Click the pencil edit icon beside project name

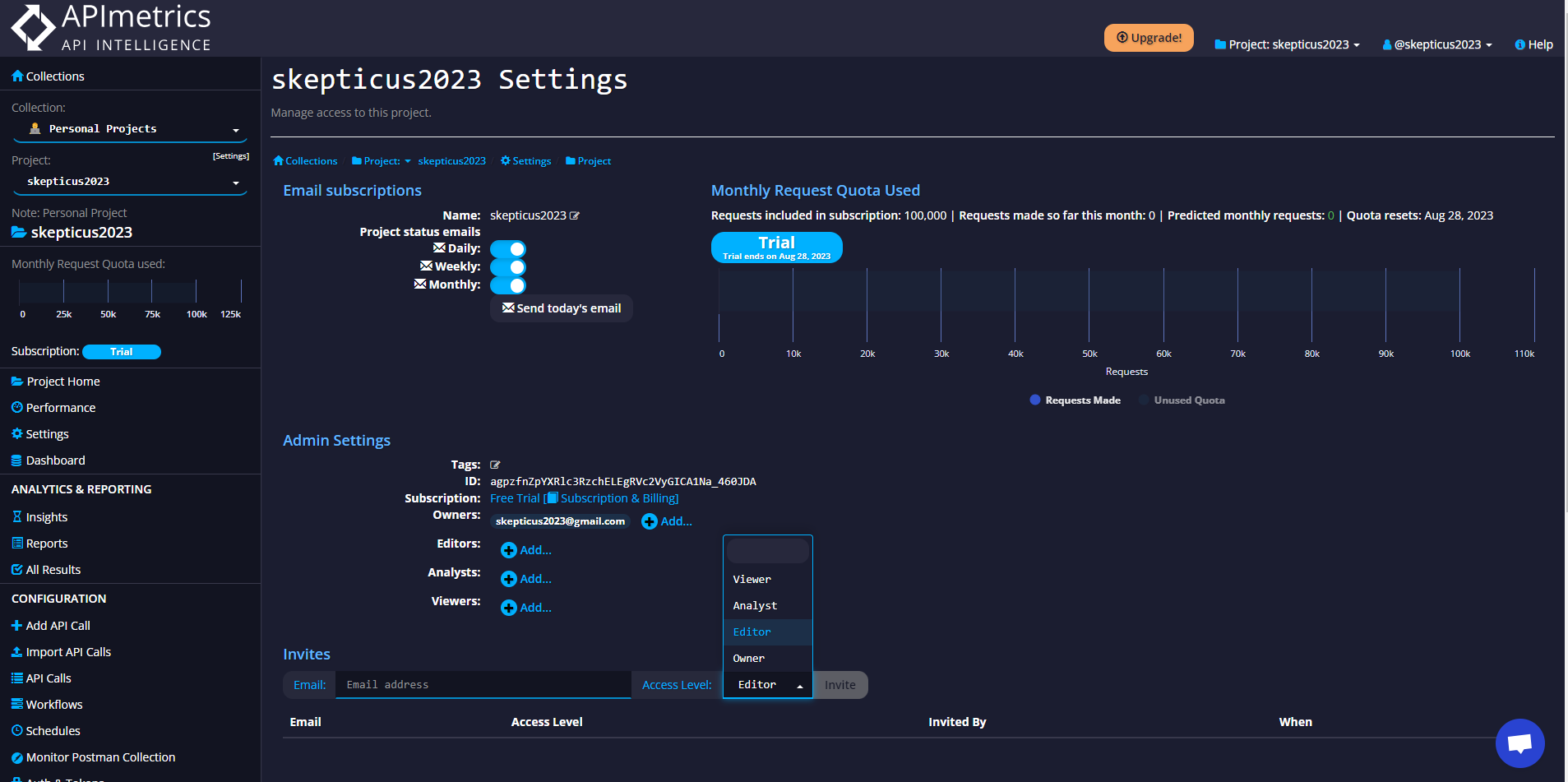point(575,215)
